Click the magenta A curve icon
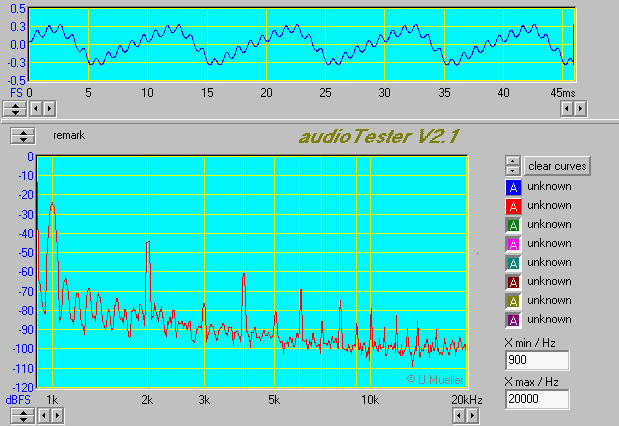 [513, 244]
